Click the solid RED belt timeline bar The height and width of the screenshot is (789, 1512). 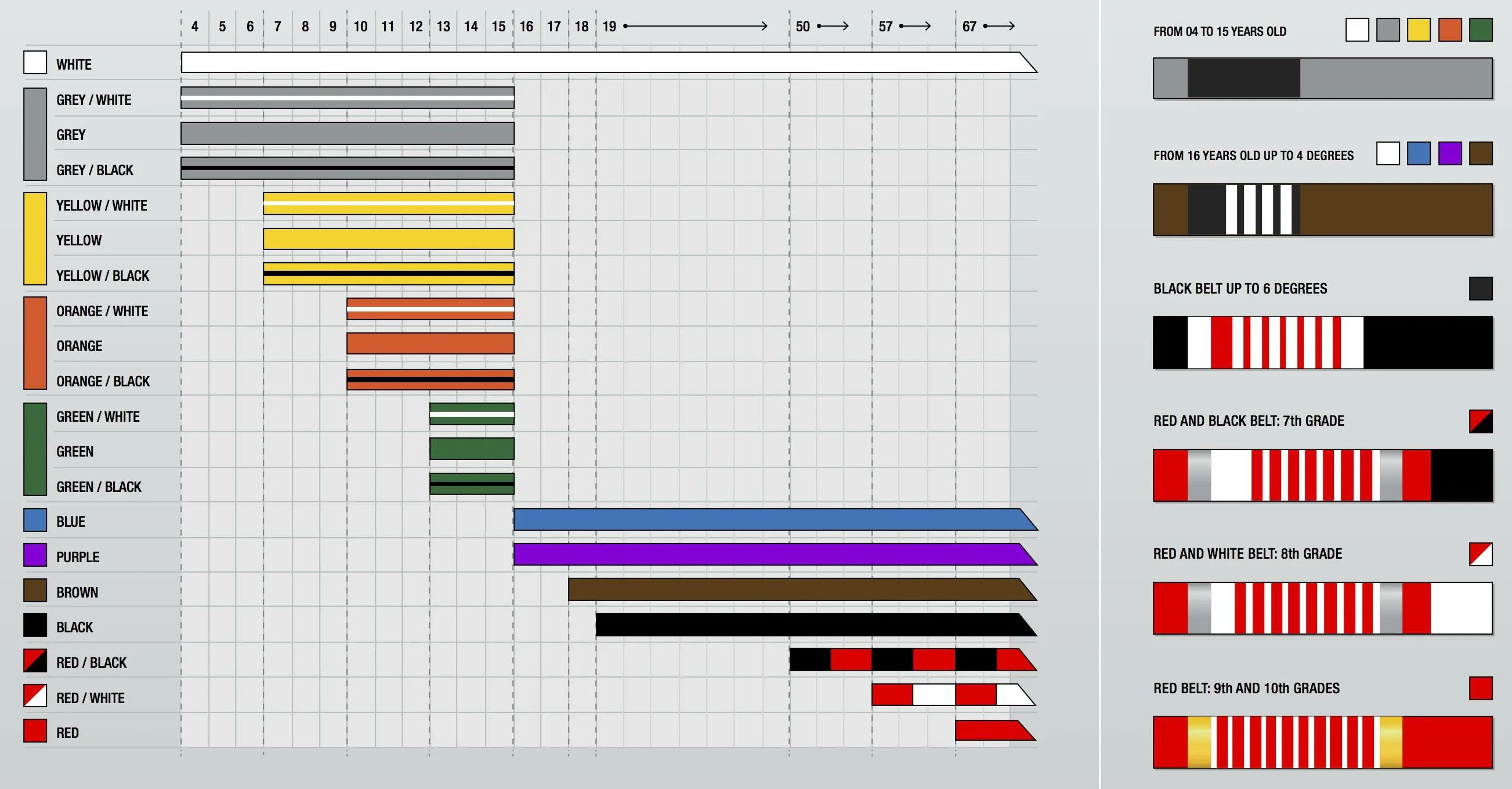996,730
